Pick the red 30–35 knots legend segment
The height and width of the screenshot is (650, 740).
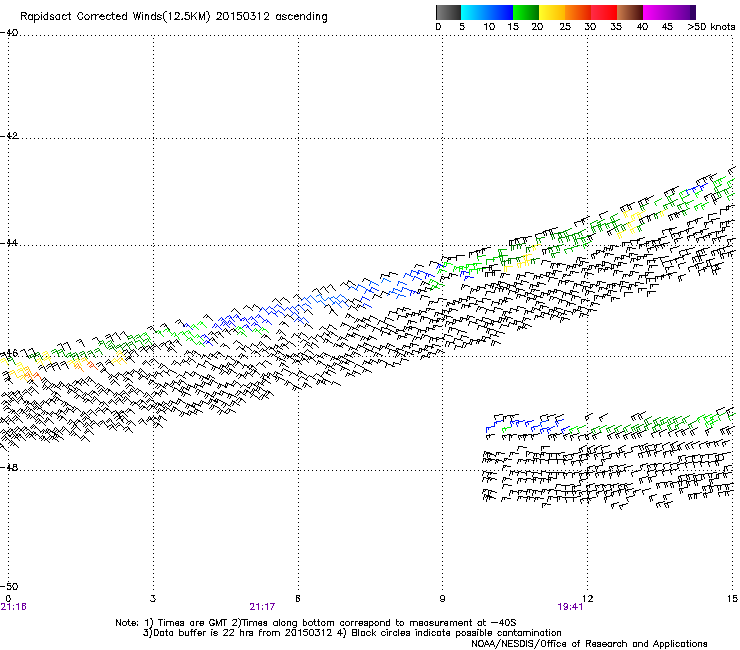pos(604,12)
